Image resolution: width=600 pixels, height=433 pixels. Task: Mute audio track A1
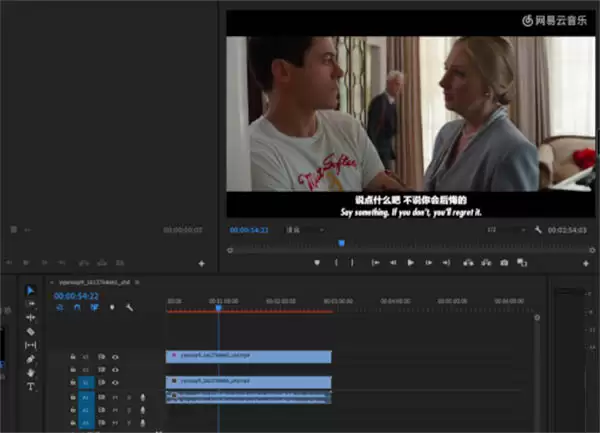[x=115, y=397]
